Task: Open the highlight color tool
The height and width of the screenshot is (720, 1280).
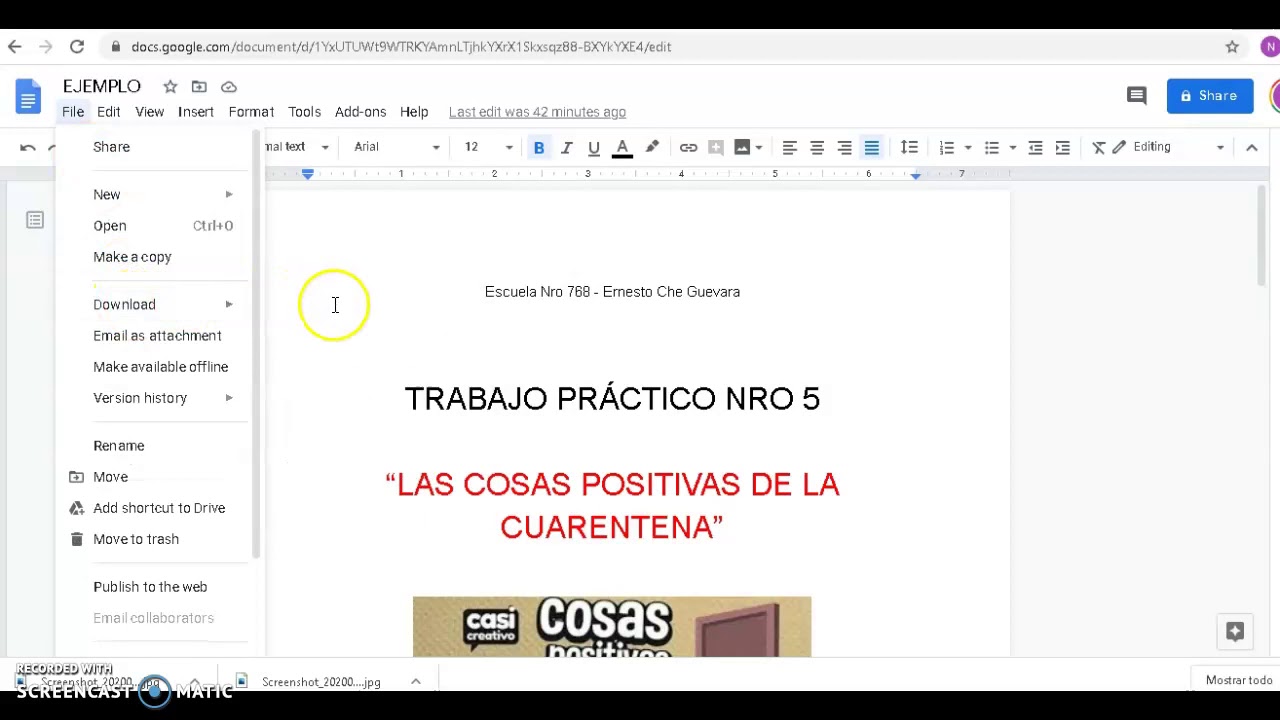Action: pyautogui.click(x=652, y=148)
